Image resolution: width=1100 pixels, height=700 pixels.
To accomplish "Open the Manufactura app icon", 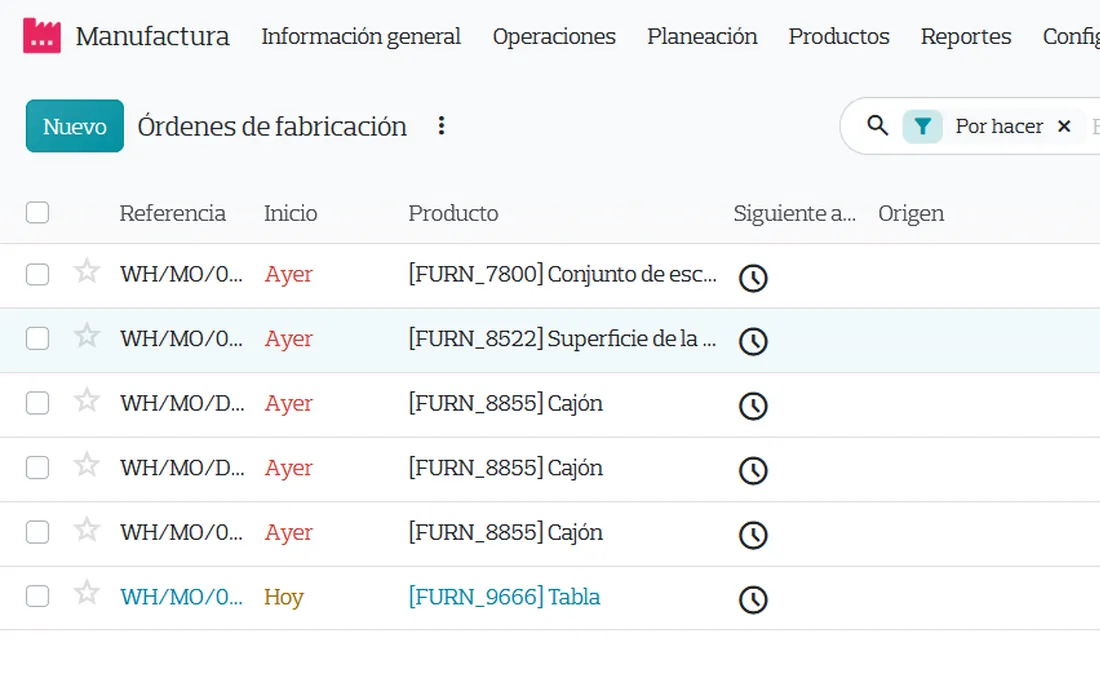I will pos(41,36).
